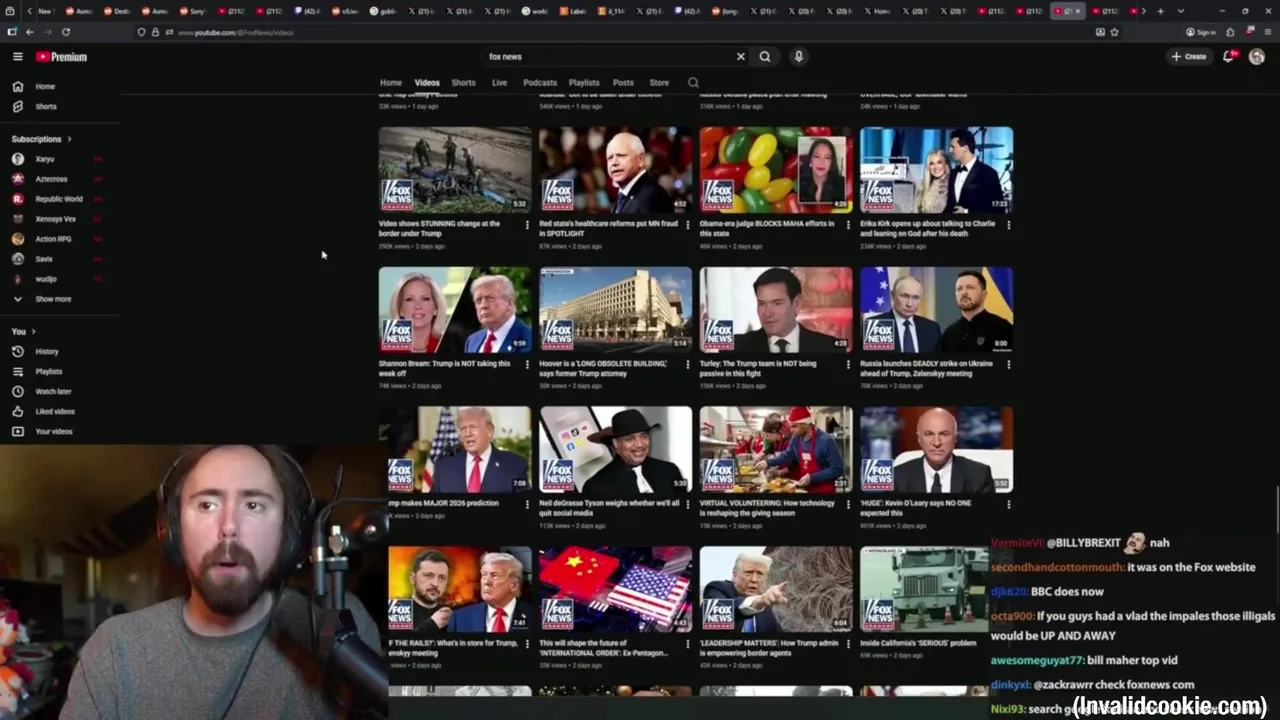The height and width of the screenshot is (720, 1280).
Task: Open more options for 'Erika Kirk opens up' video
Action: (1008, 225)
